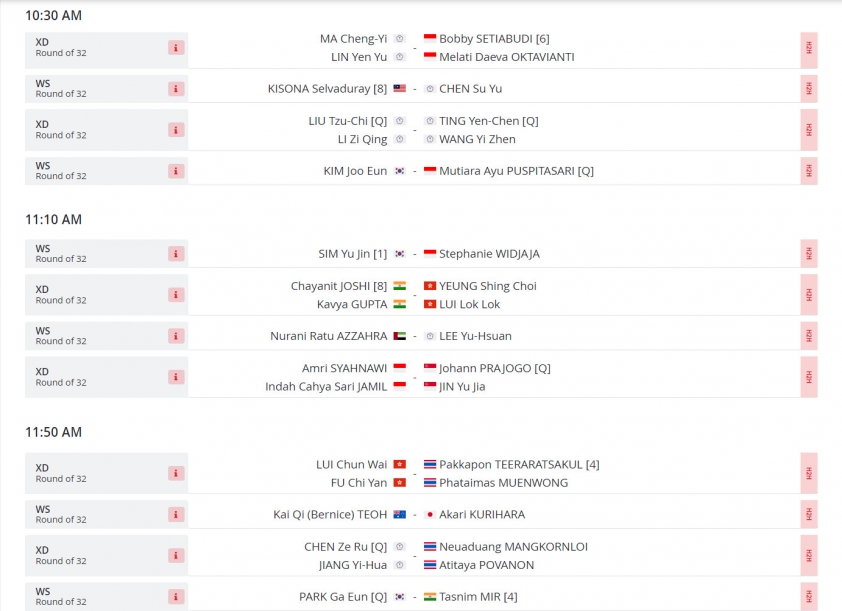Open info icon for MA Cheng-Yi match
The width and height of the screenshot is (842, 611).
click(176, 48)
